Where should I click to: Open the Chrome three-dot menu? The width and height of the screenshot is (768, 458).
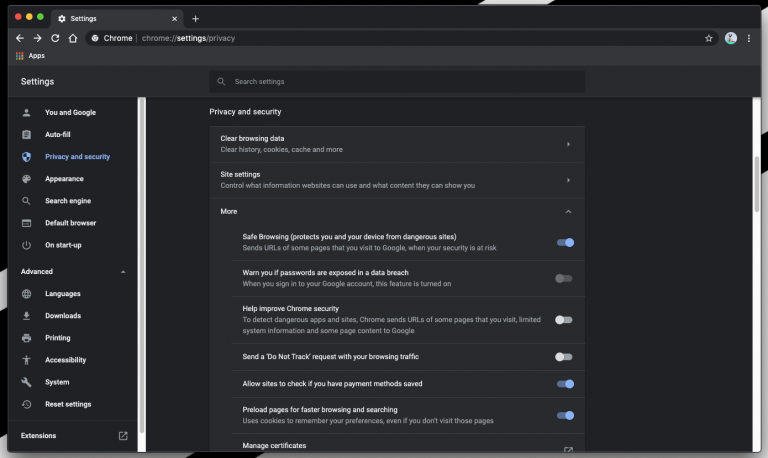tap(749, 38)
